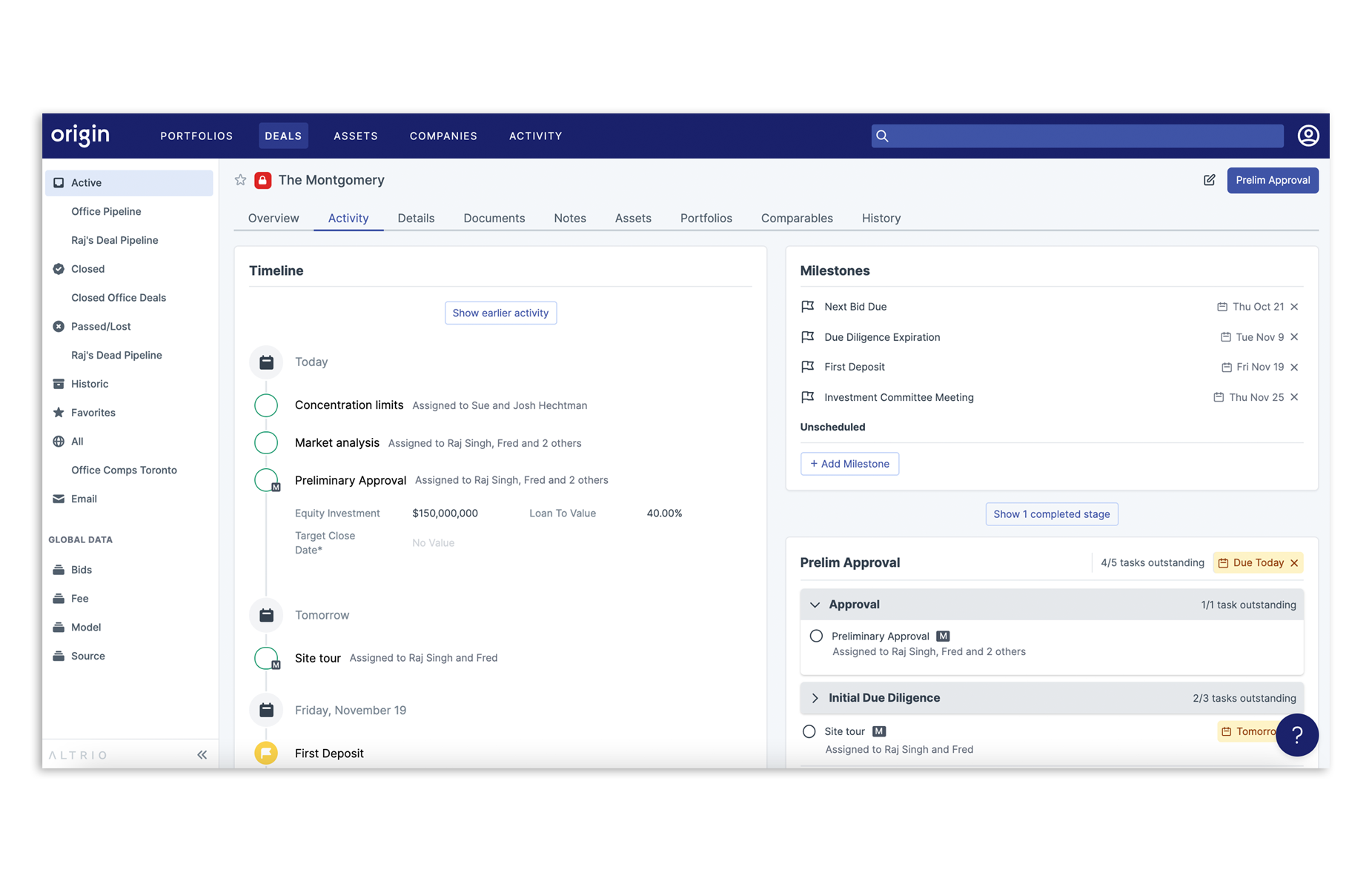Screen dimensions: 1372x881
Task: Open the Prelim Approval stage button
Action: 1272,180
